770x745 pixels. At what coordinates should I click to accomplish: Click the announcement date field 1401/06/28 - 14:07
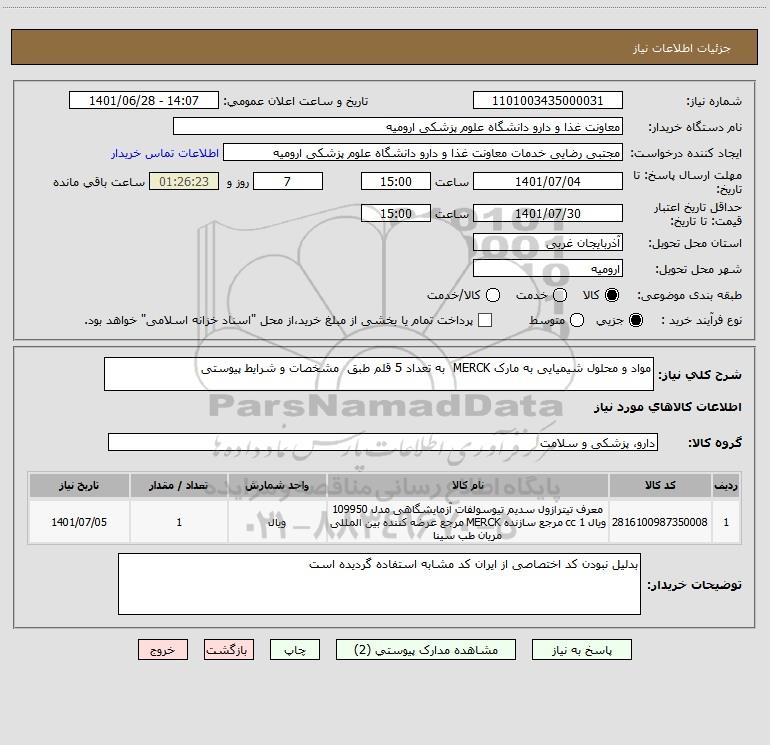144,101
